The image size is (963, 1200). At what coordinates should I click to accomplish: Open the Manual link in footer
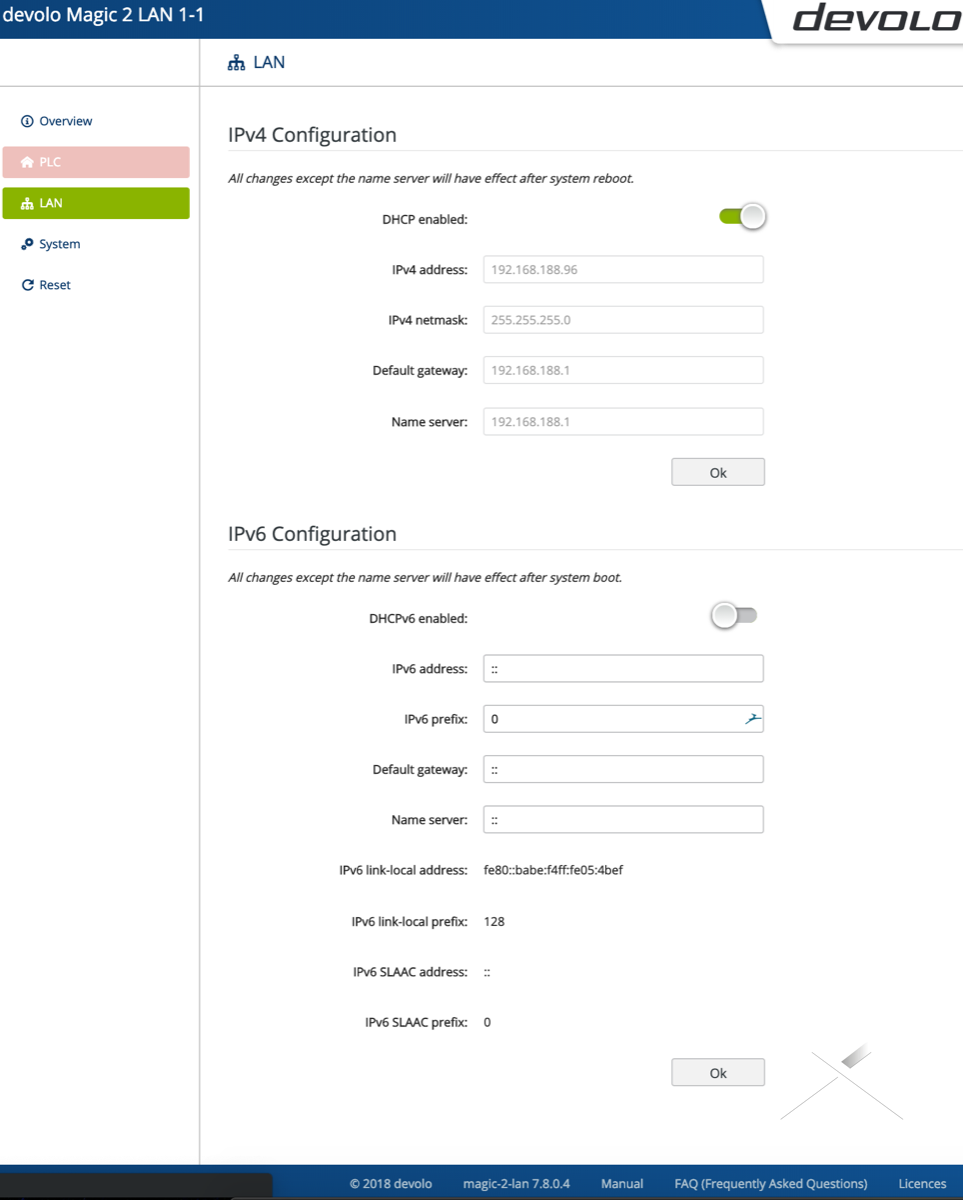coord(622,1183)
